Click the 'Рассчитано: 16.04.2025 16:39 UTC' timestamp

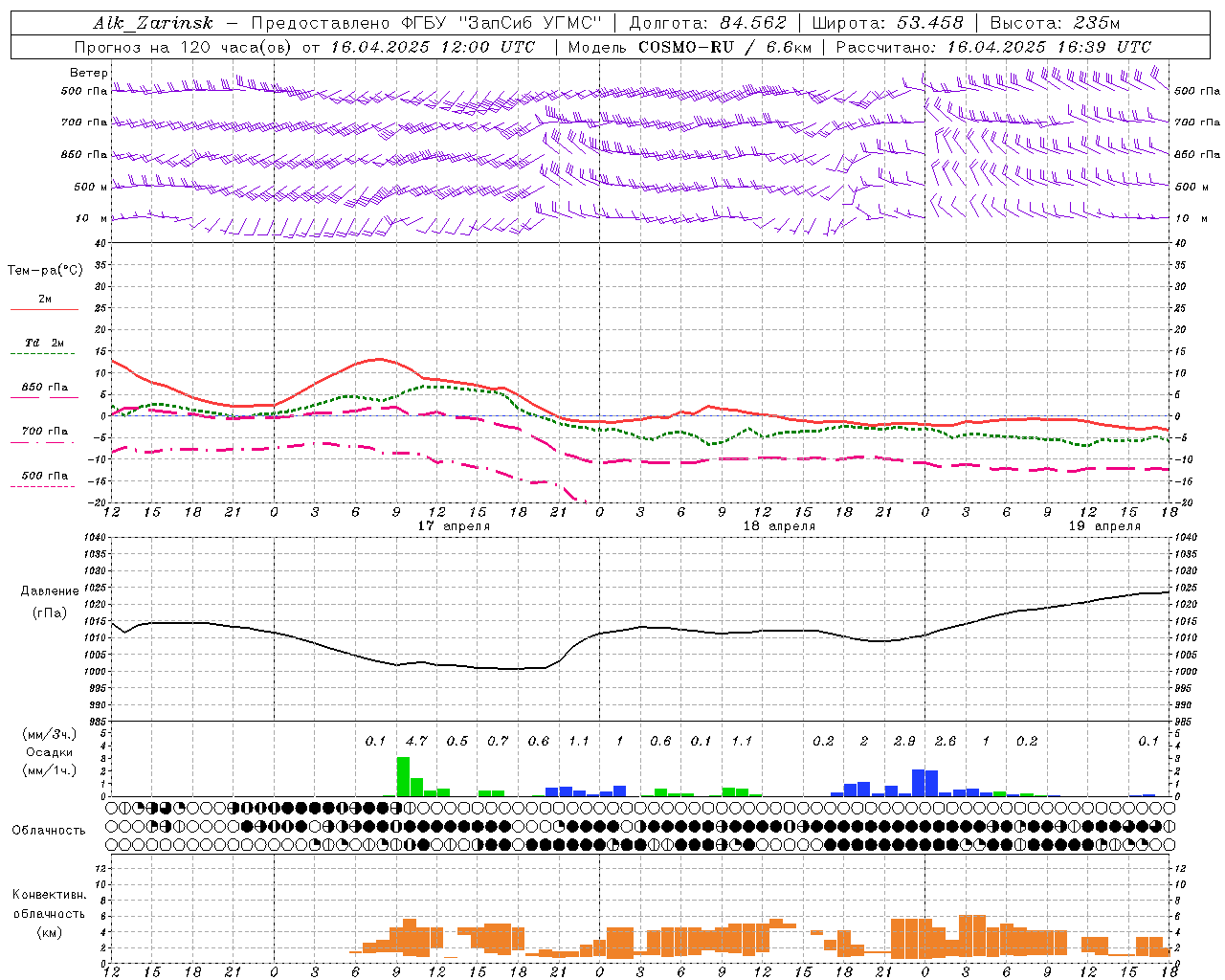[x=993, y=47]
